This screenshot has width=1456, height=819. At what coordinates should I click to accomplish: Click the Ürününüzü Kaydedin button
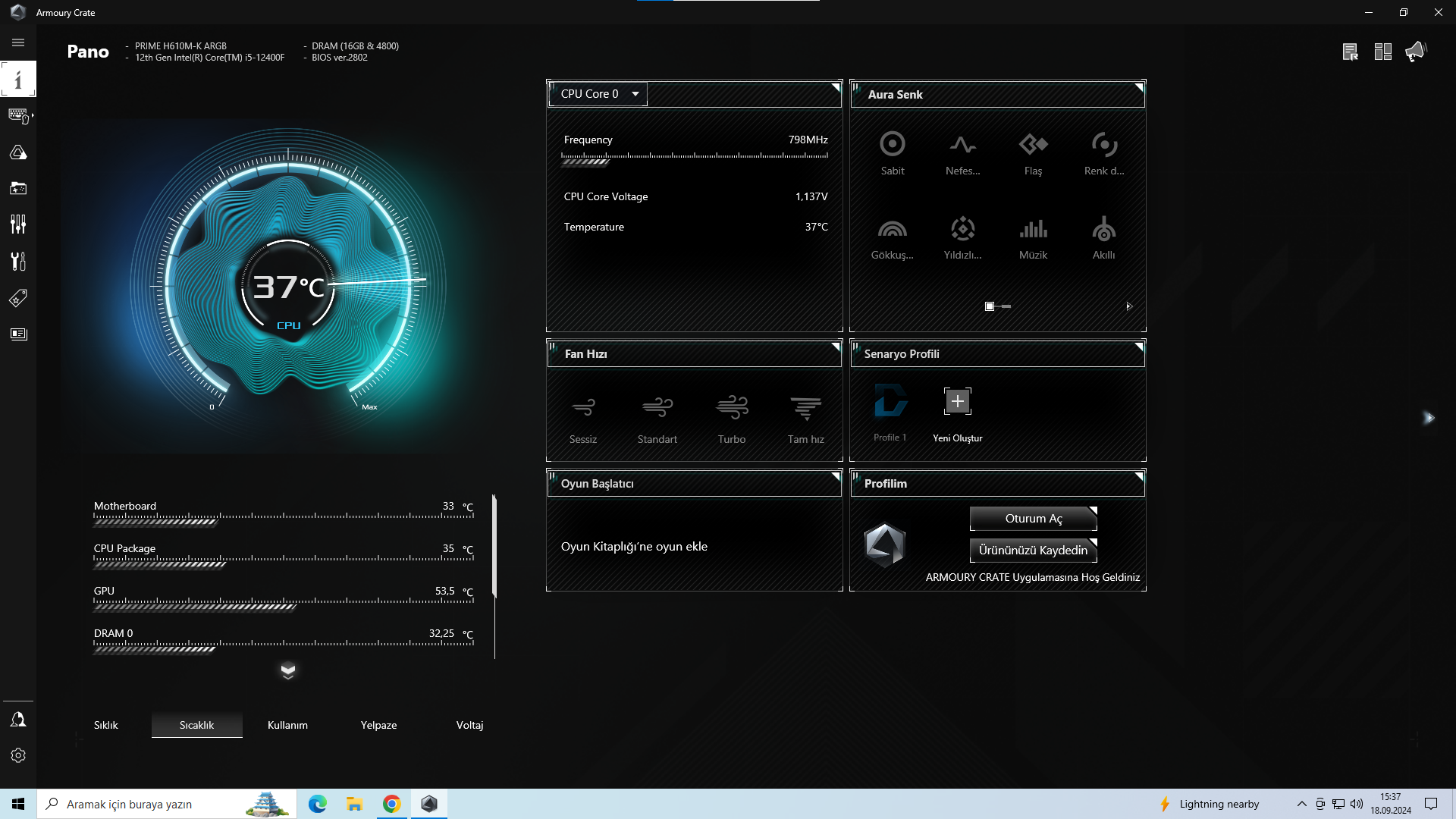click(x=1034, y=551)
